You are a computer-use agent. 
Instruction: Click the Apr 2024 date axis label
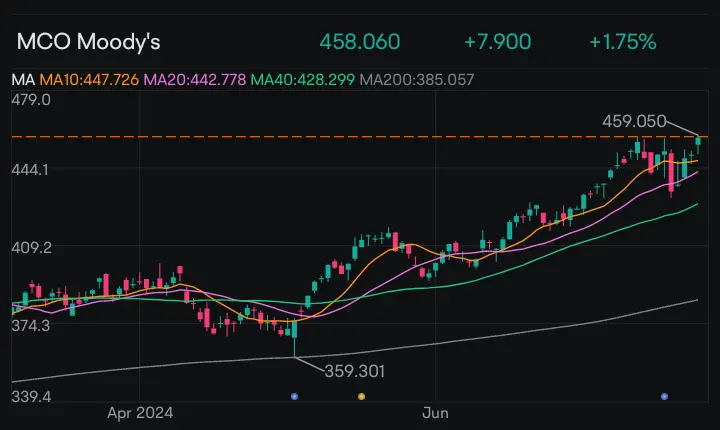[140, 413]
